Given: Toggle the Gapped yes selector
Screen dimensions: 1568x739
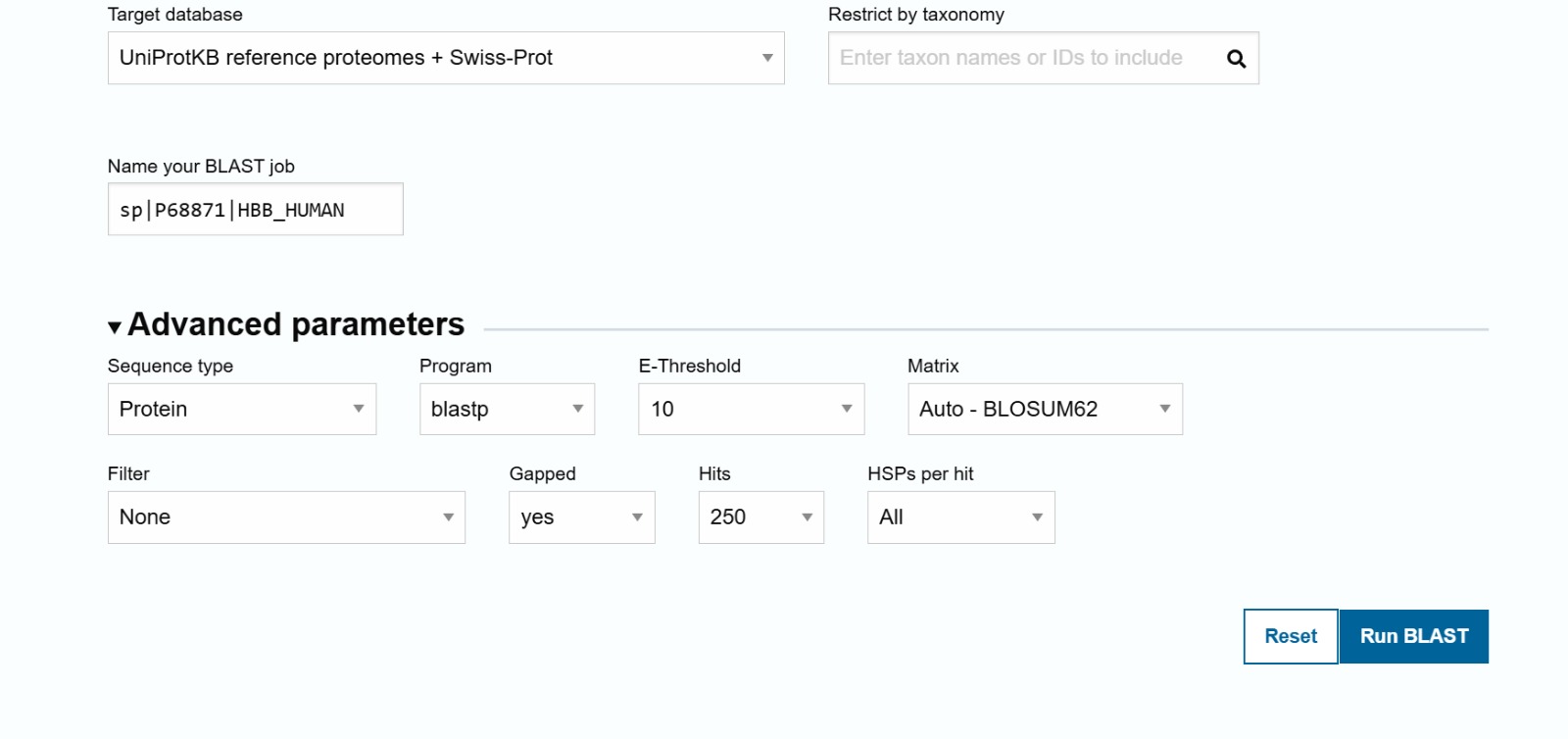Looking at the screenshot, I should [x=581, y=517].
